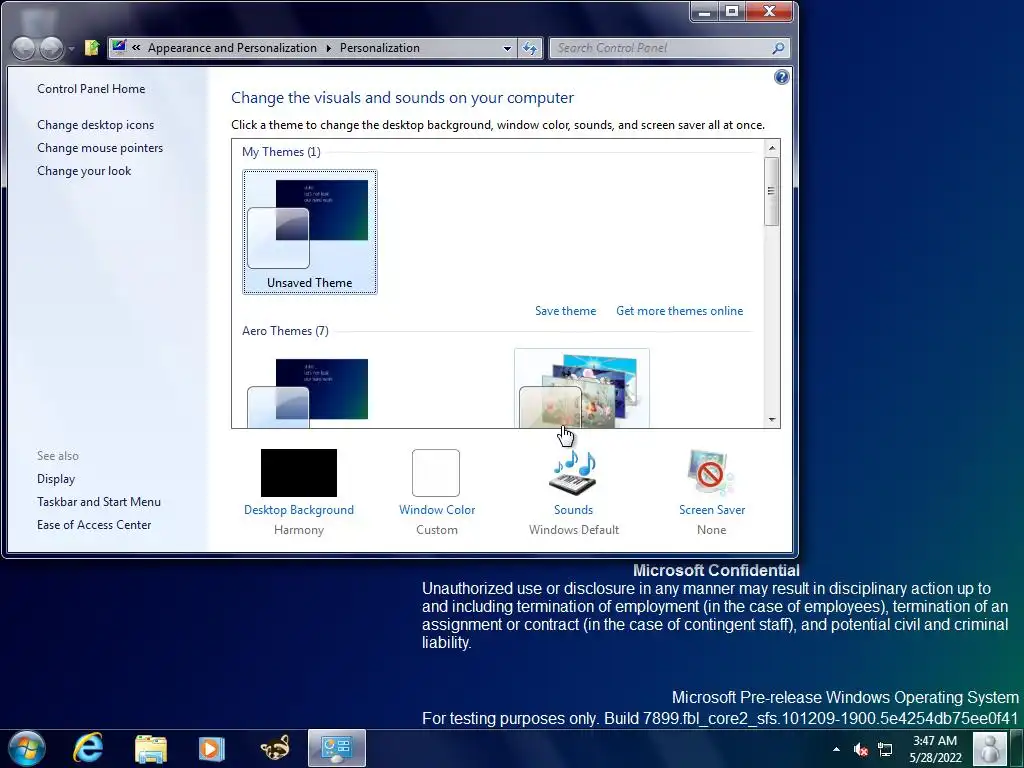
Task: Click the Show desktop strip after the user icon
Action: (x=1017, y=748)
